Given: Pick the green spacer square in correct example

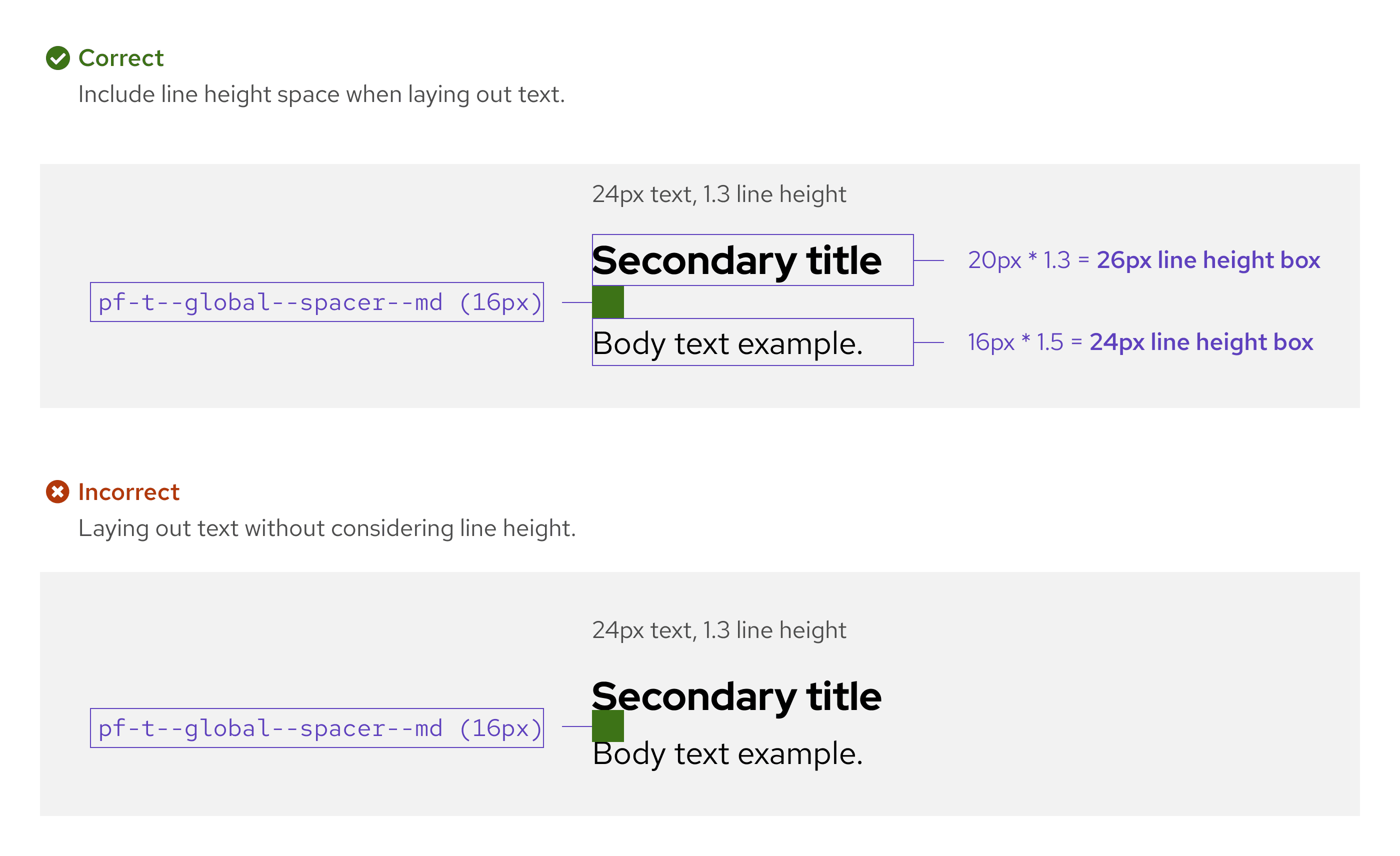Looking at the screenshot, I should [x=607, y=301].
